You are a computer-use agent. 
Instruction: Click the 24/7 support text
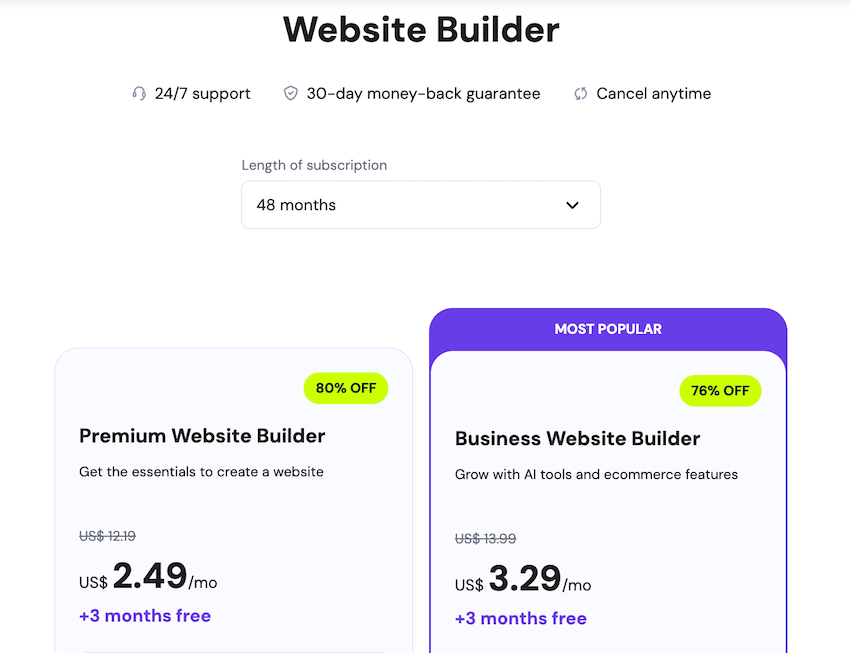pyautogui.click(x=202, y=94)
